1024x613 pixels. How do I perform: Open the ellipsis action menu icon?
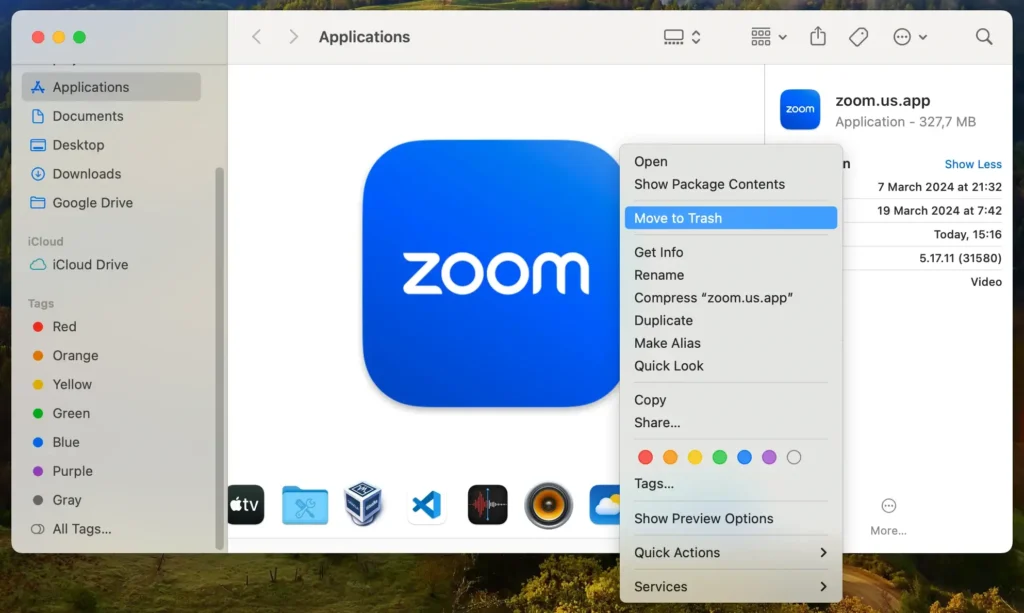tap(902, 37)
